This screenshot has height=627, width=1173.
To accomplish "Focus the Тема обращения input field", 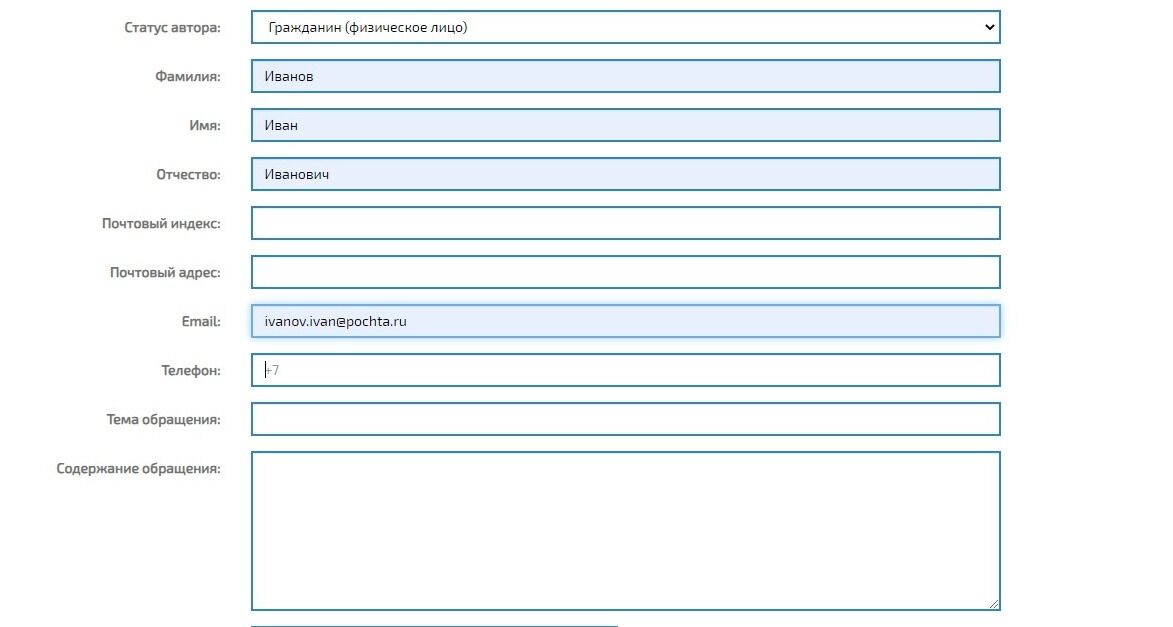I will [625, 419].
